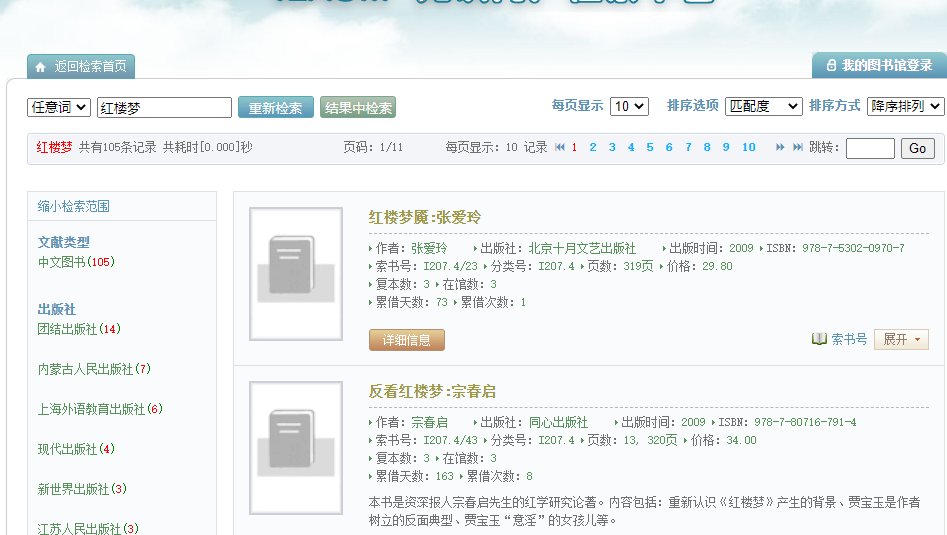Go to page 6 of results
The image size is (947, 535).
click(669, 147)
